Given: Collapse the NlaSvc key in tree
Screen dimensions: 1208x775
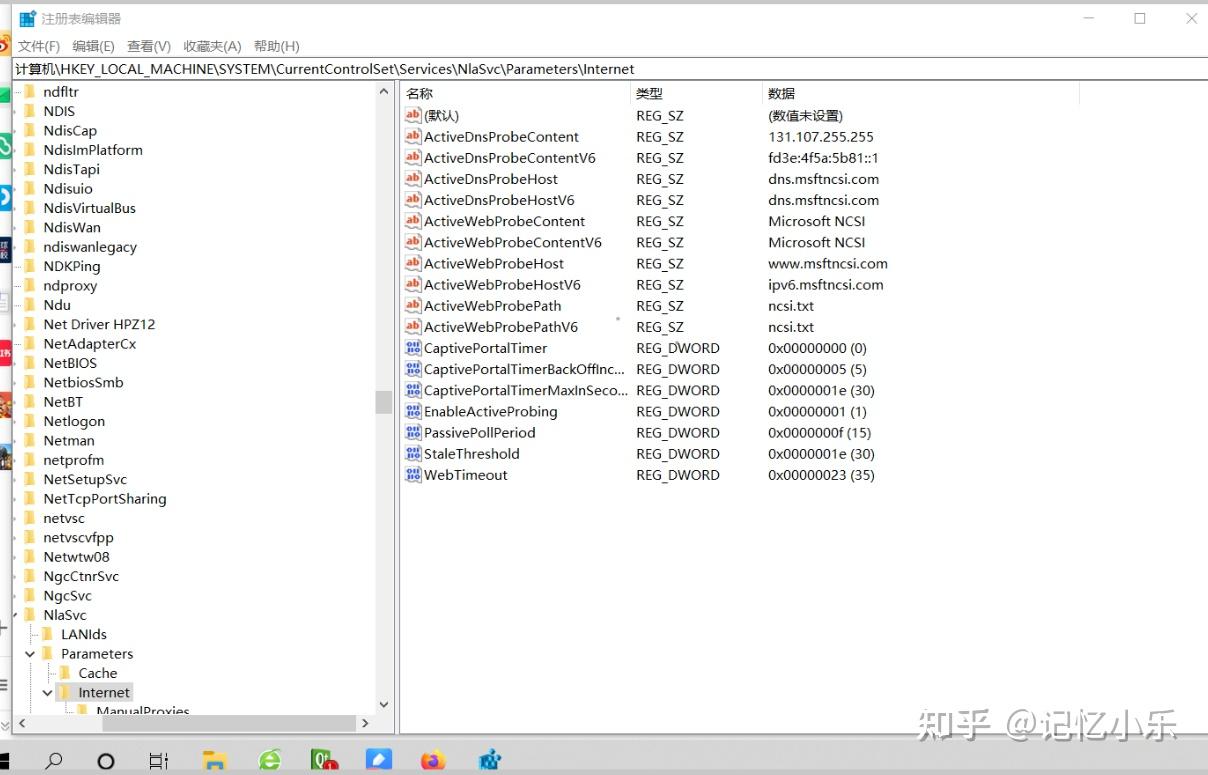Looking at the screenshot, I should pos(14,615).
